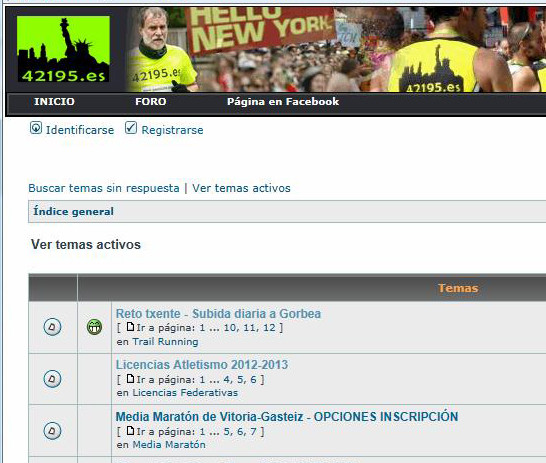Click the green grinning smiley icon

pos(94,327)
